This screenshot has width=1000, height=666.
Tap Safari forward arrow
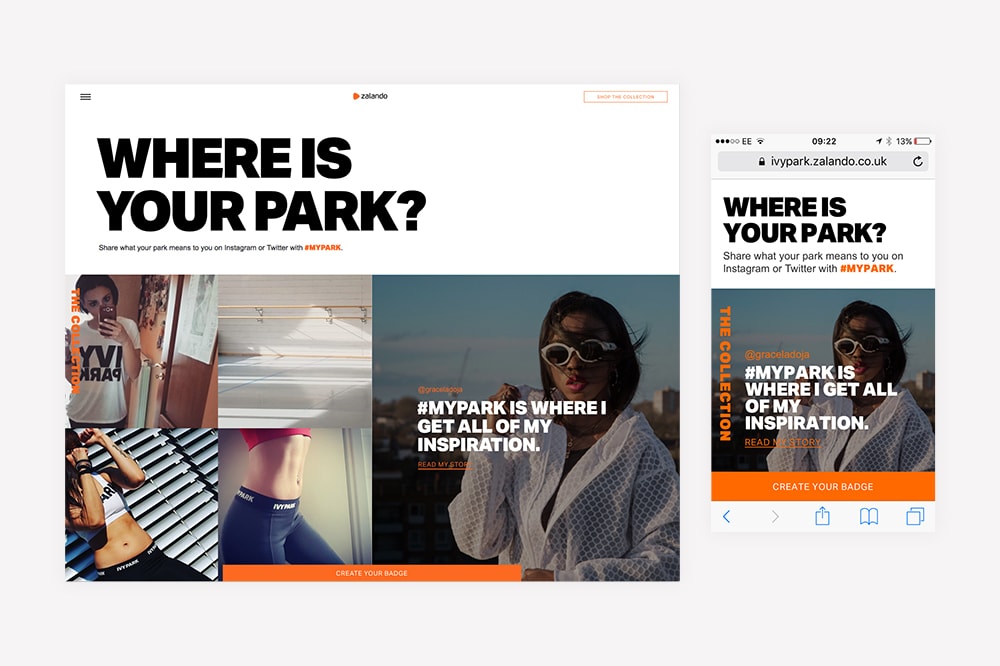[x=775, y=516]
